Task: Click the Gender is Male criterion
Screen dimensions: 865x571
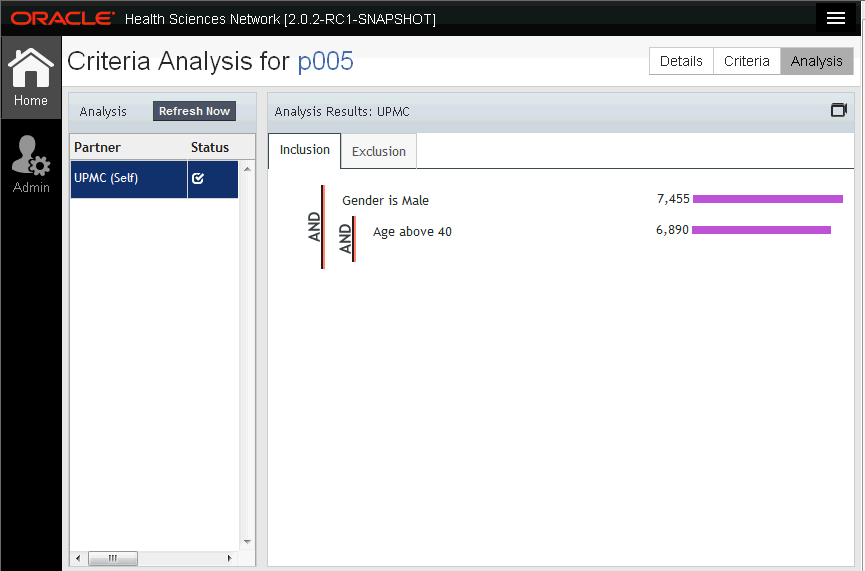Action: point(385,200)
